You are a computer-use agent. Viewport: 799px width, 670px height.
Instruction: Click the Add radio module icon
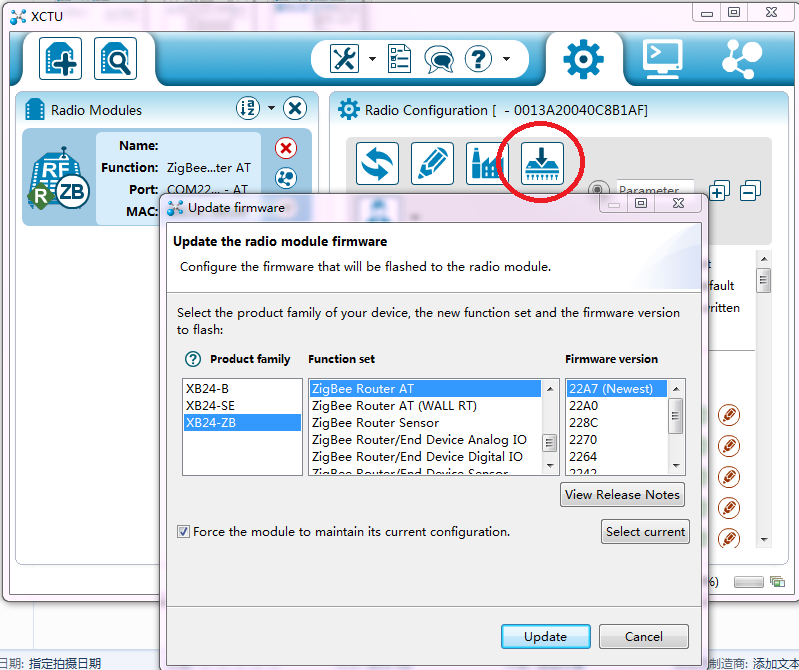(60, 59)
